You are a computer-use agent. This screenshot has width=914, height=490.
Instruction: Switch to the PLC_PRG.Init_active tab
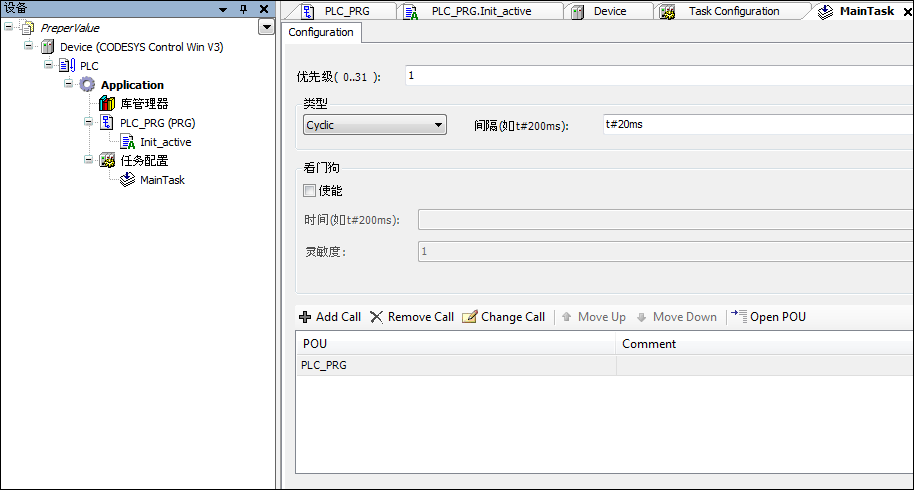[480, 11]
